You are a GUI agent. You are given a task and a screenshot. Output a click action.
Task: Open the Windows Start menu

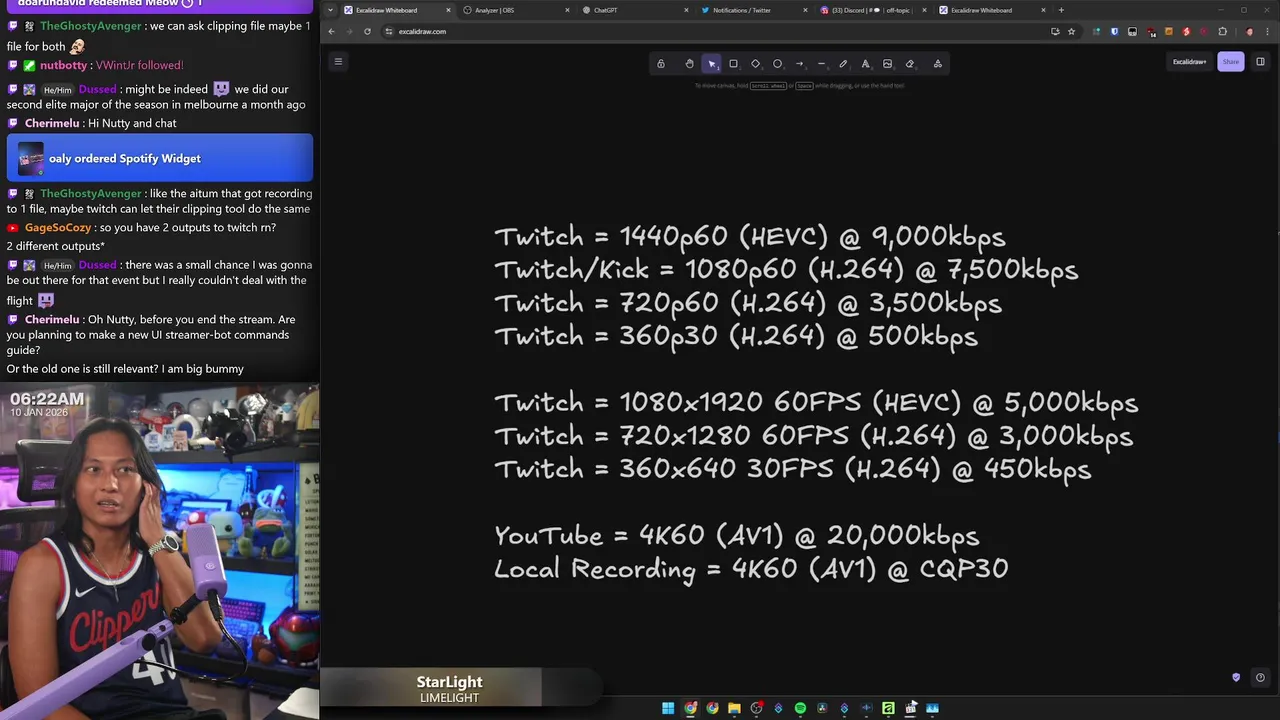(668, 708)
